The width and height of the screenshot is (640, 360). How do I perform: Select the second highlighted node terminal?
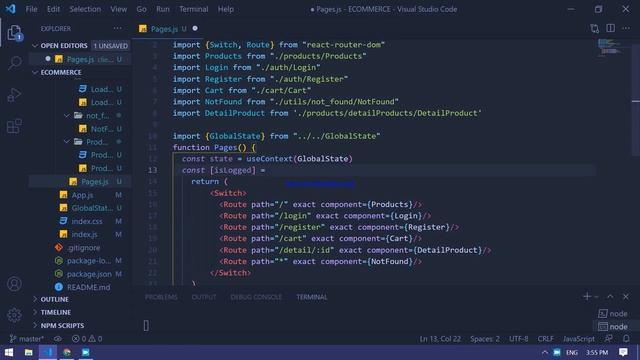613,327
